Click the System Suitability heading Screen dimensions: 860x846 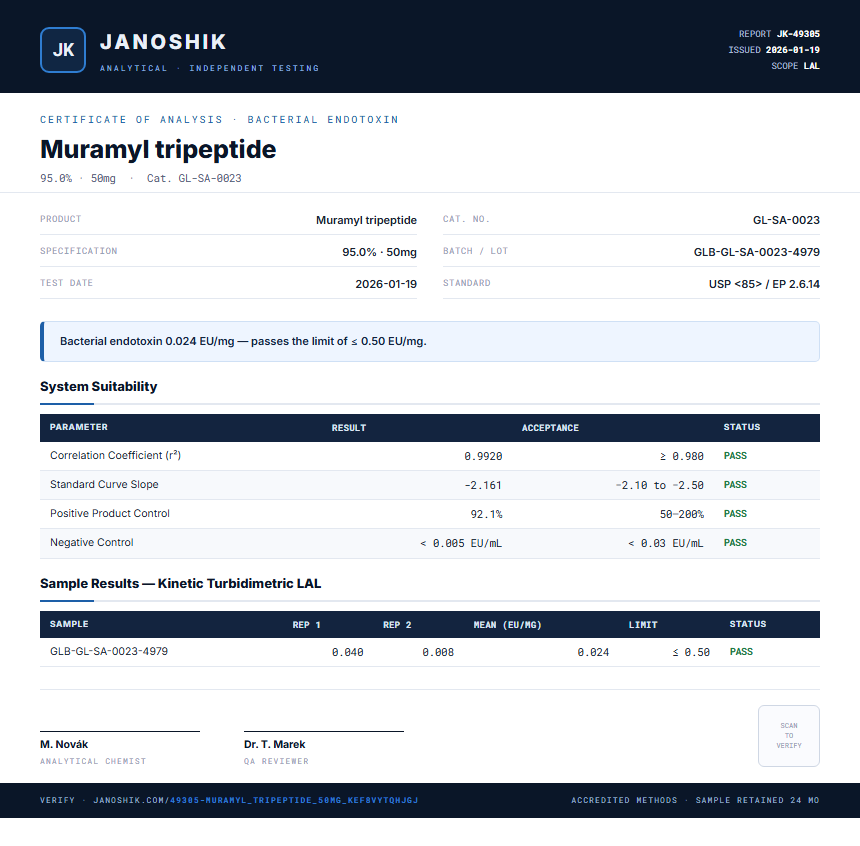pos(99,386)
